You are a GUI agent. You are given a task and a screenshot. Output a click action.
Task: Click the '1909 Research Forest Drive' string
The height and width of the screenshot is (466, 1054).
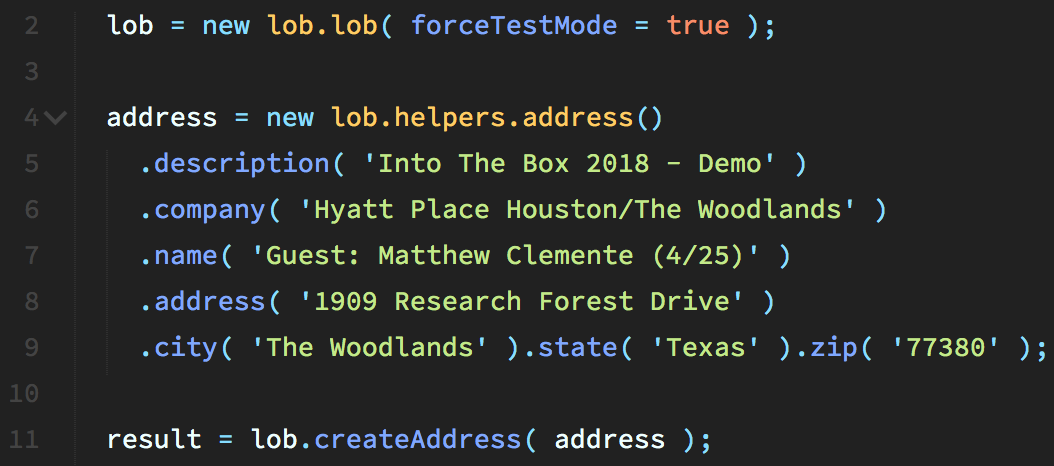(522, 301)
